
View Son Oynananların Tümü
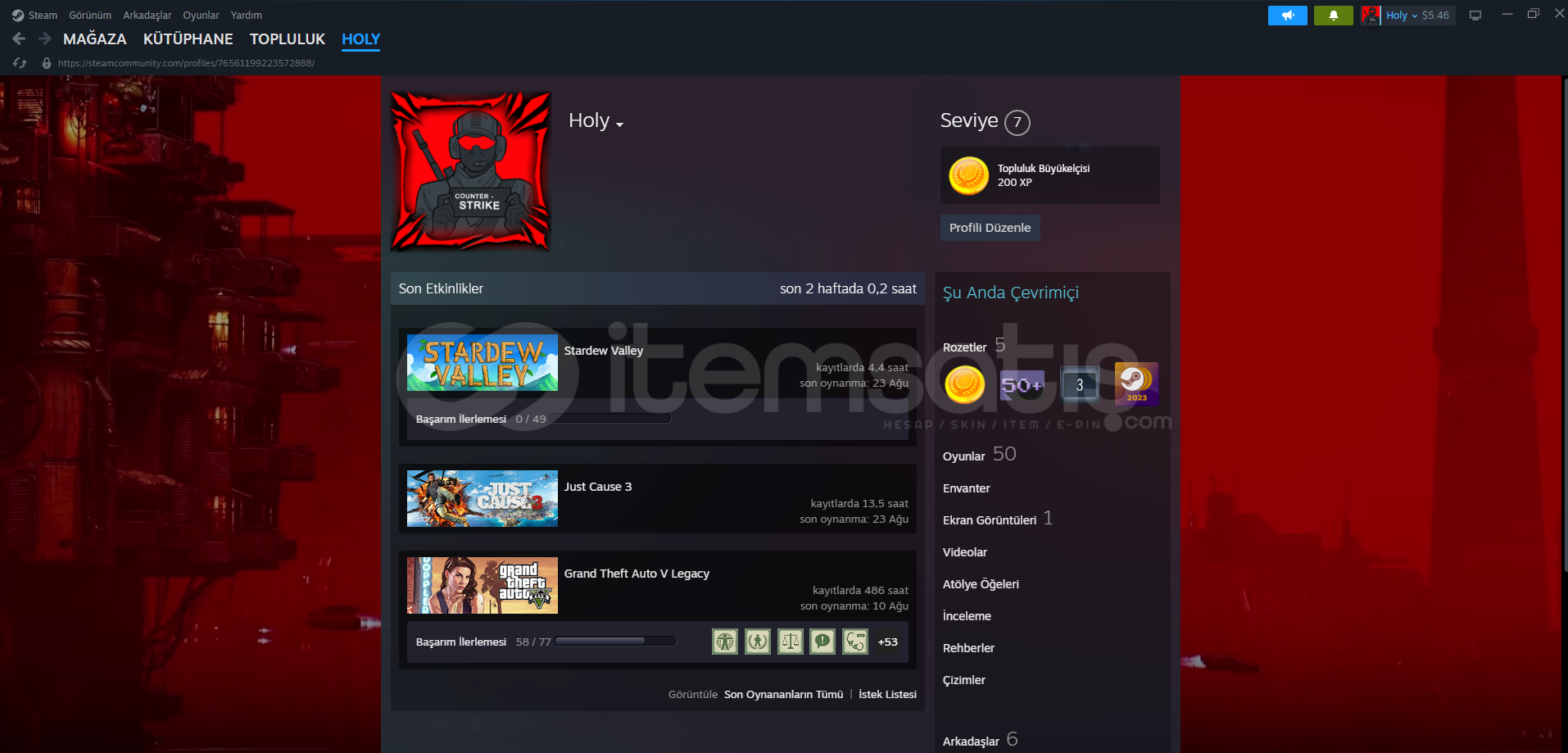783,694
